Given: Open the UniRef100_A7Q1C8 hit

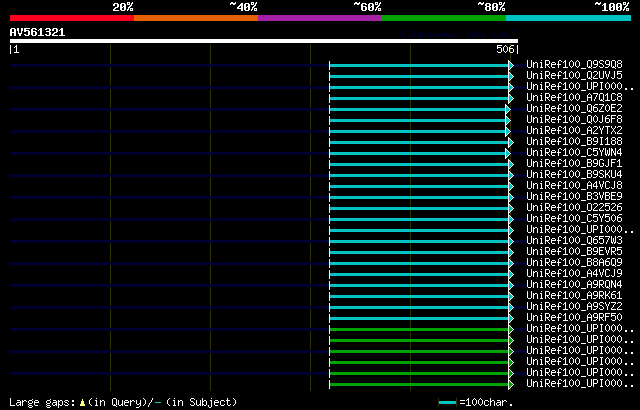Looking at the screenshot, I should [x=574, y=97].
